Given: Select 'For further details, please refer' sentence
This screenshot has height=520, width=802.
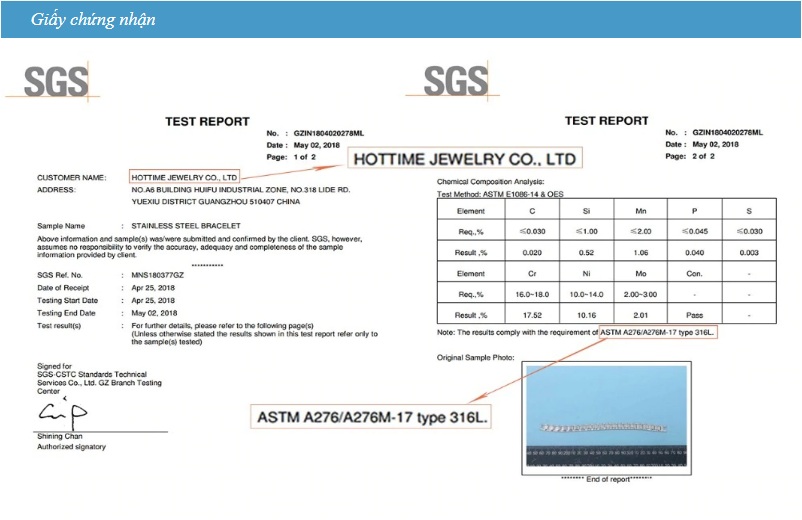Looking at the screenshot, I should point(222,326).
